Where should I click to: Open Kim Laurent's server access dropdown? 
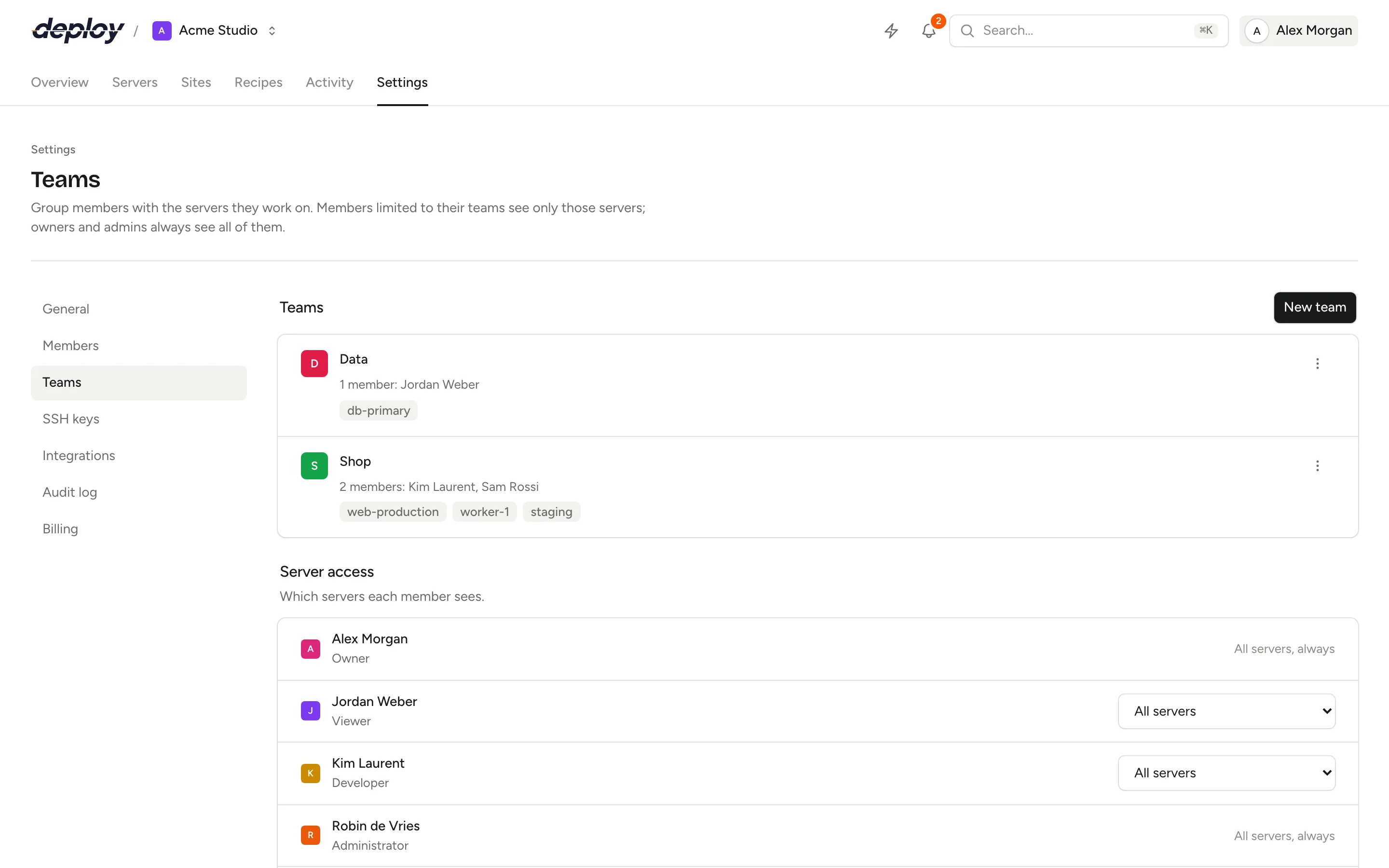point(1226,773)
